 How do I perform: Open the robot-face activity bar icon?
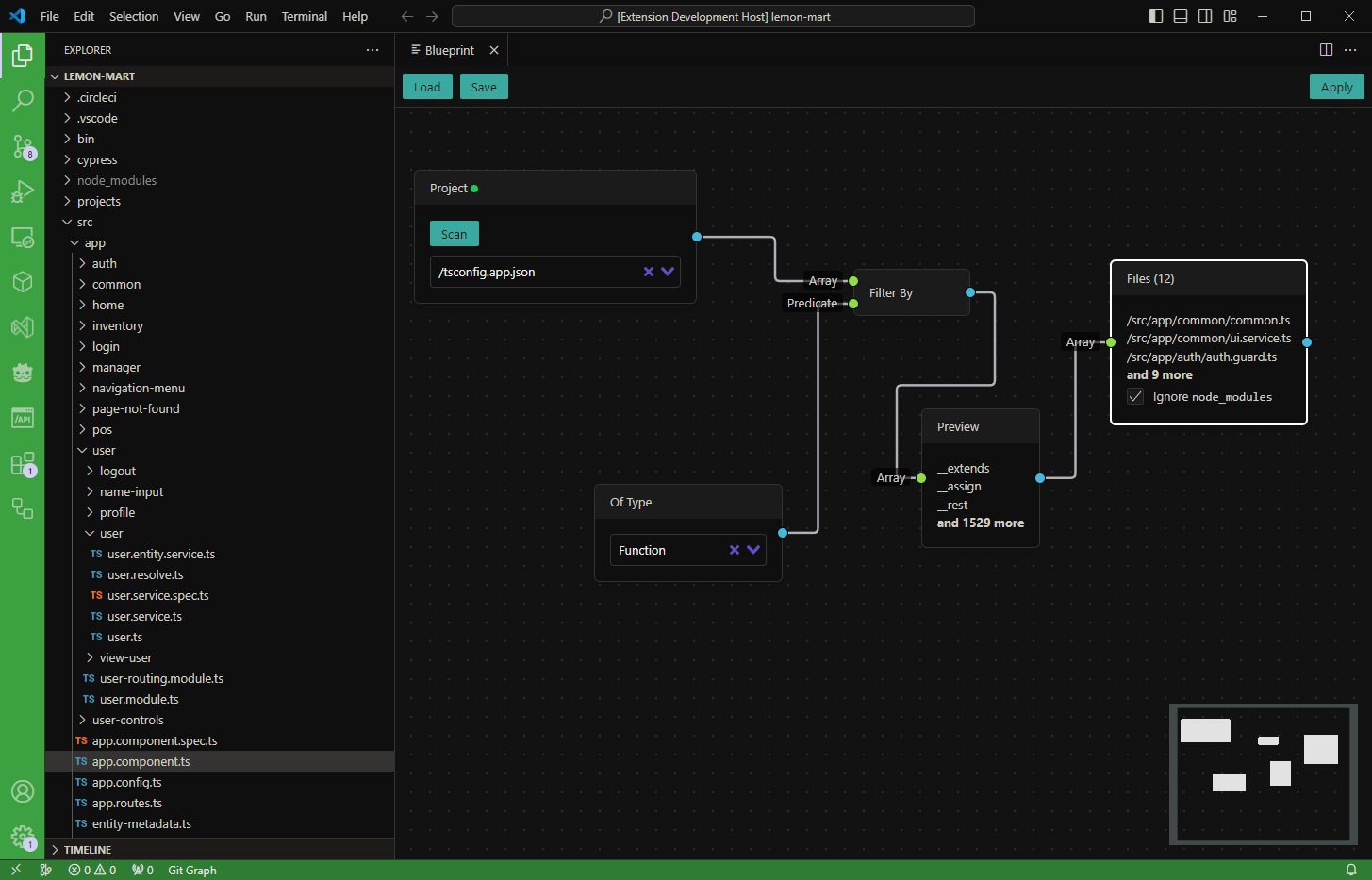pos(23,373)
